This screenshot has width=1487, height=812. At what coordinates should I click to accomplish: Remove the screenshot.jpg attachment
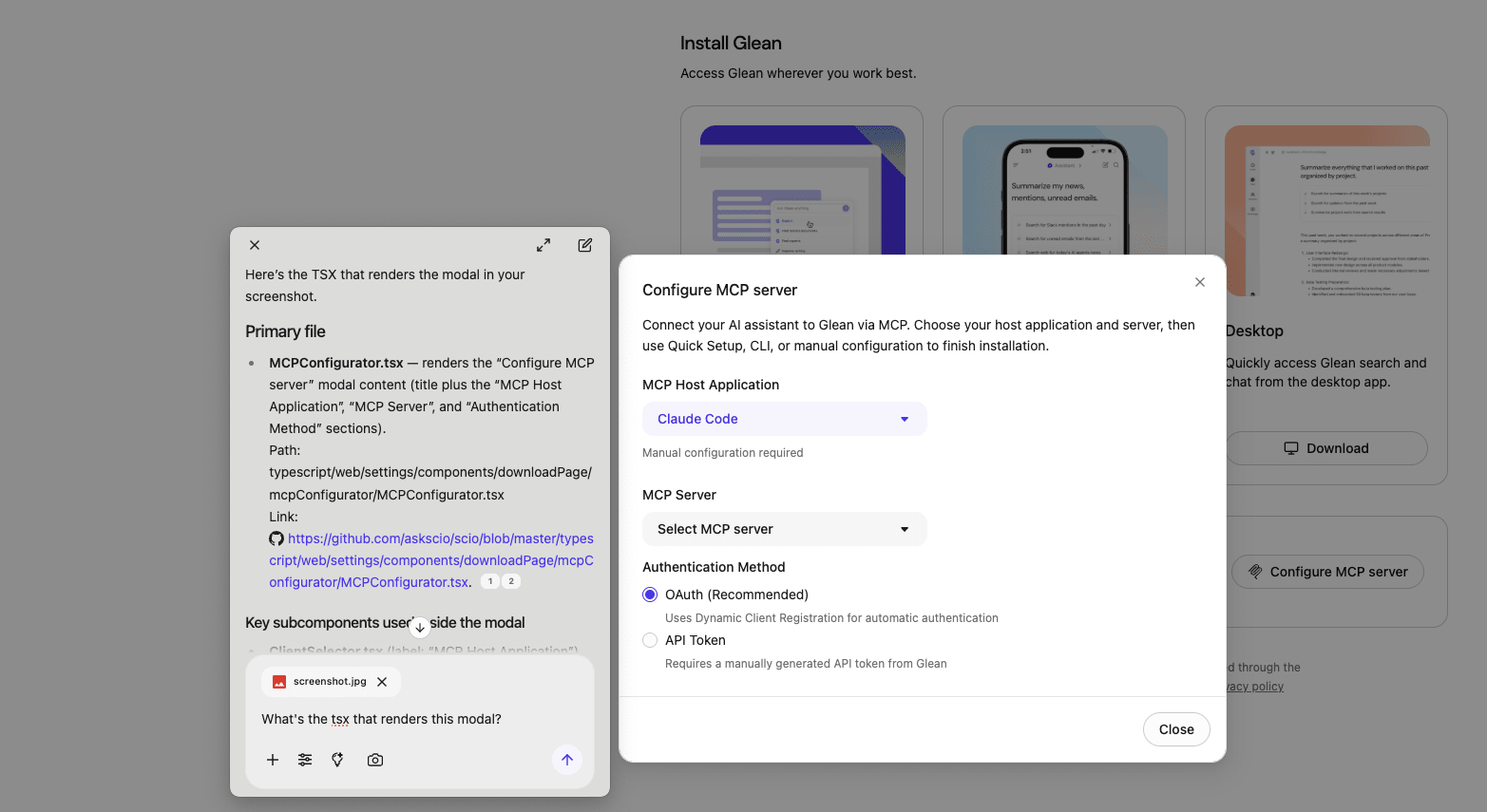tap(382, 682)
